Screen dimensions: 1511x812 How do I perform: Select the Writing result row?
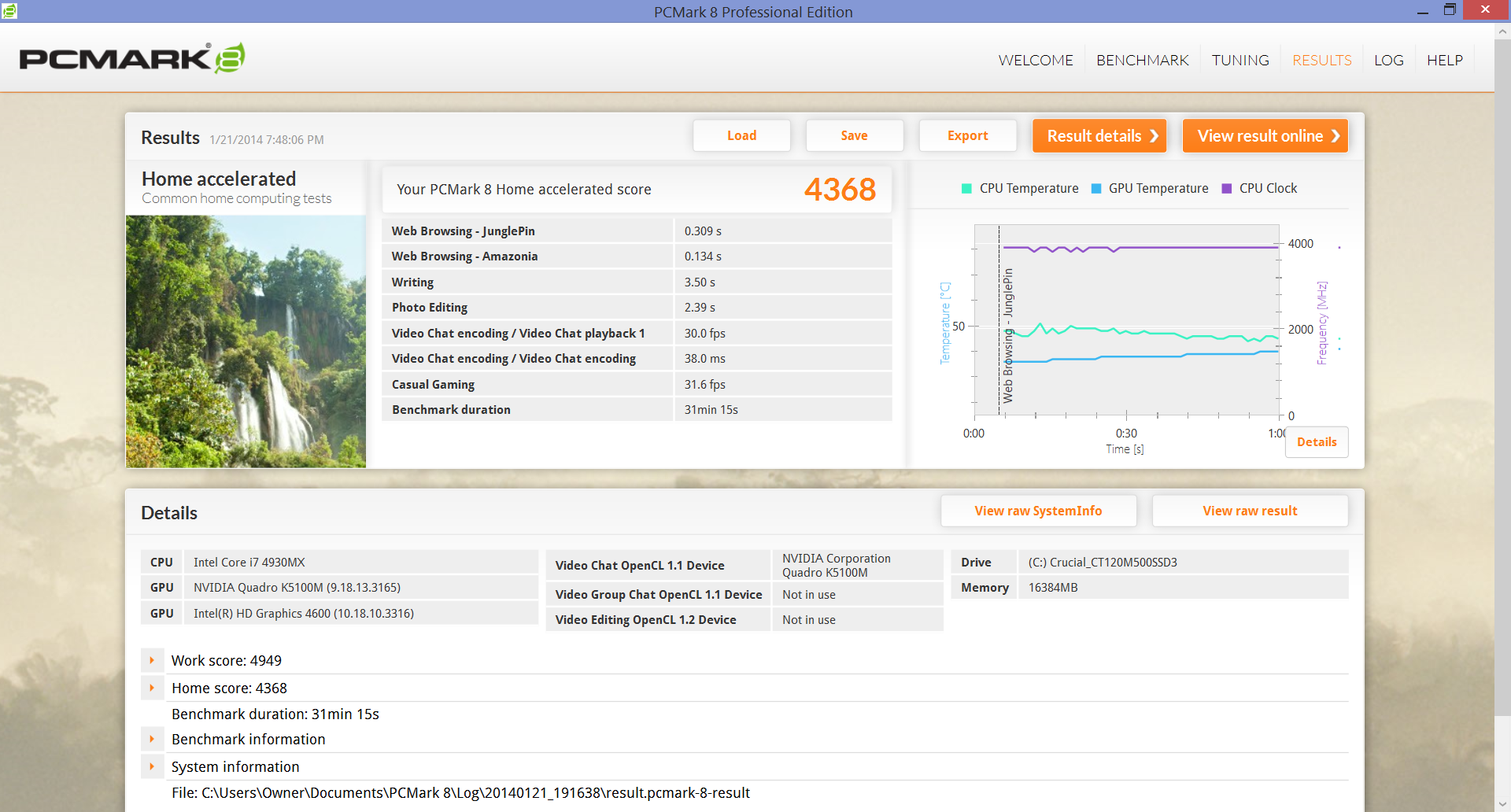point(637,282)
